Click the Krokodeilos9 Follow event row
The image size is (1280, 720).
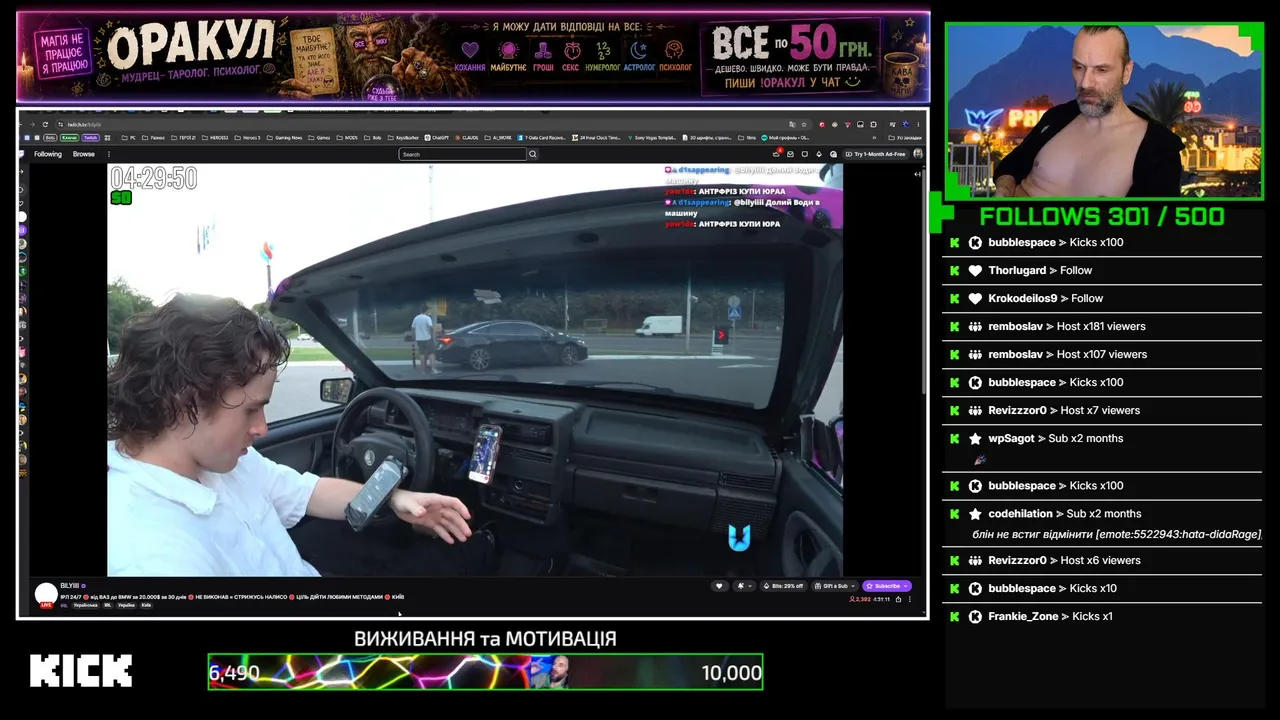click(x=1102, y=298)
